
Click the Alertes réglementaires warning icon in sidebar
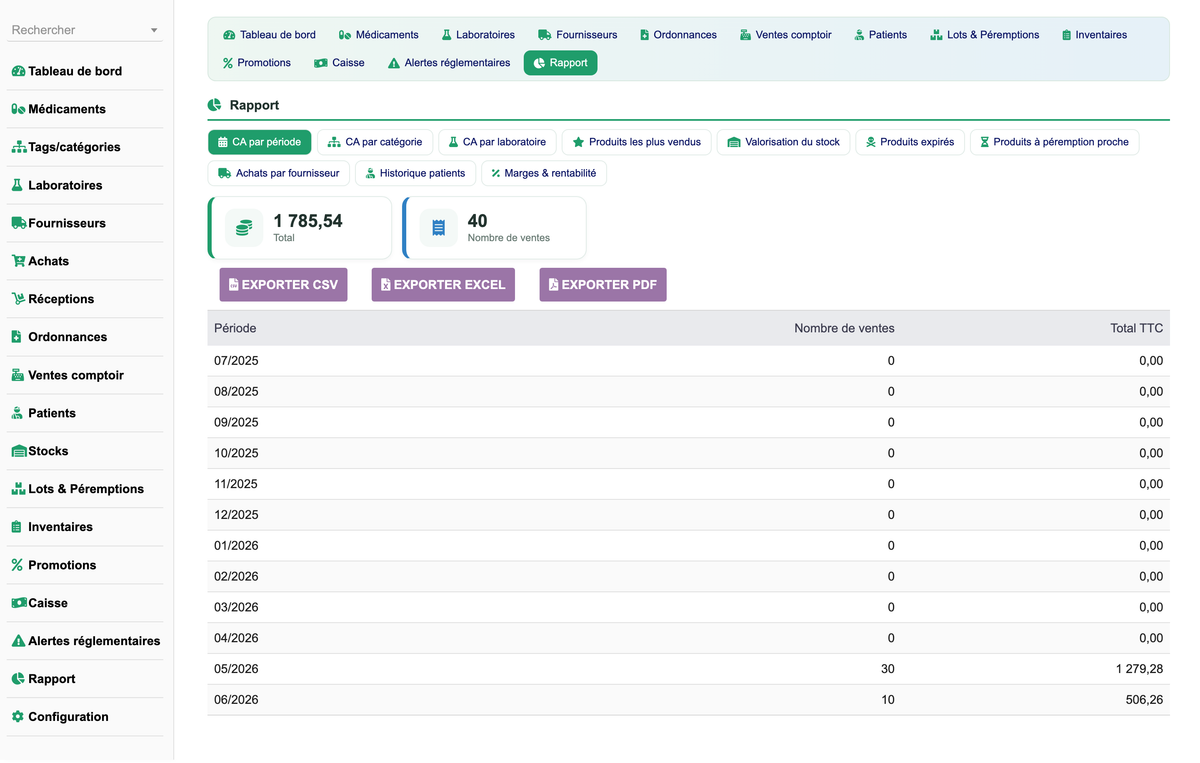click(x=18, y=642)
